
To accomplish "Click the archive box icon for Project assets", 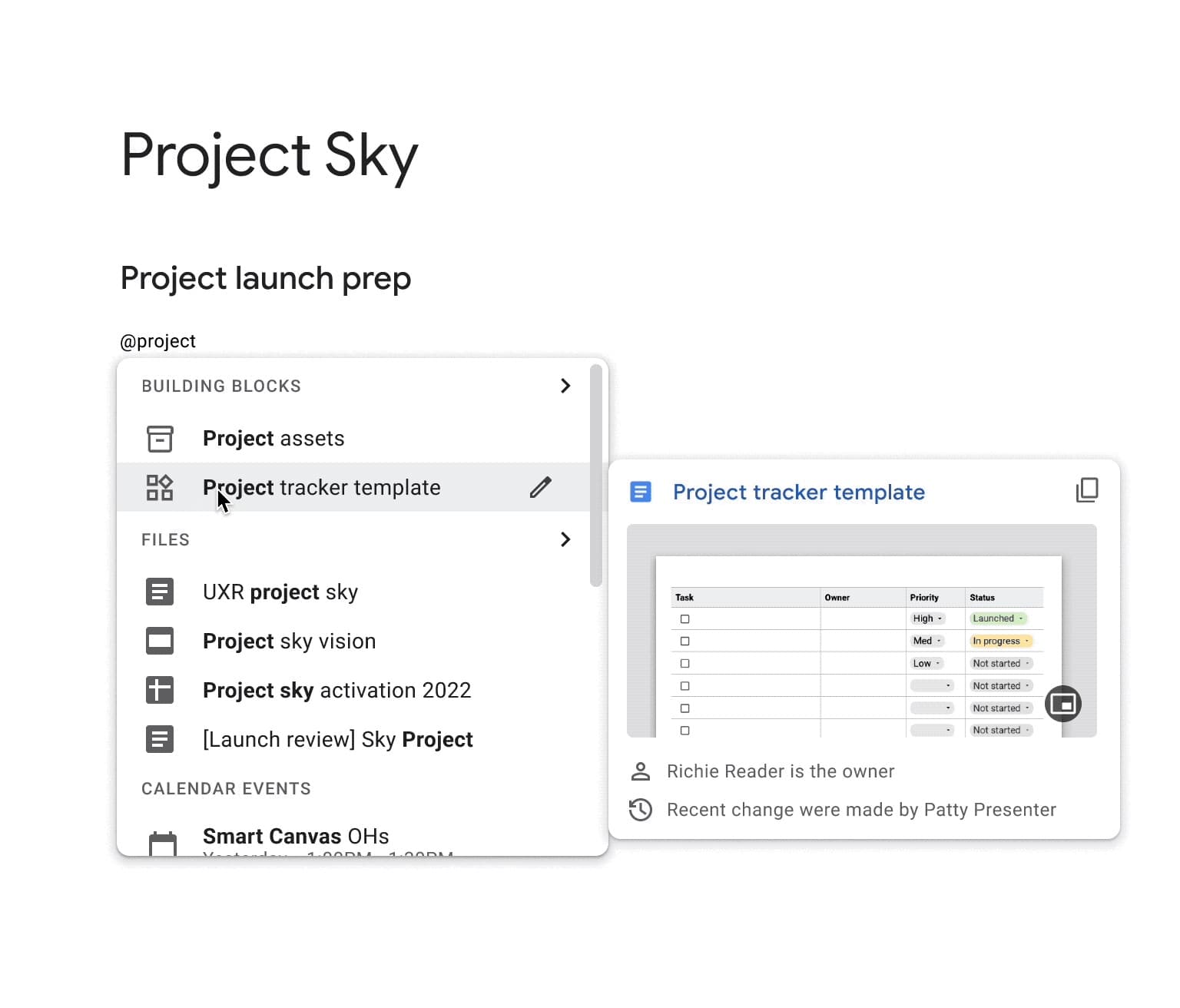I will click(160, 439).
